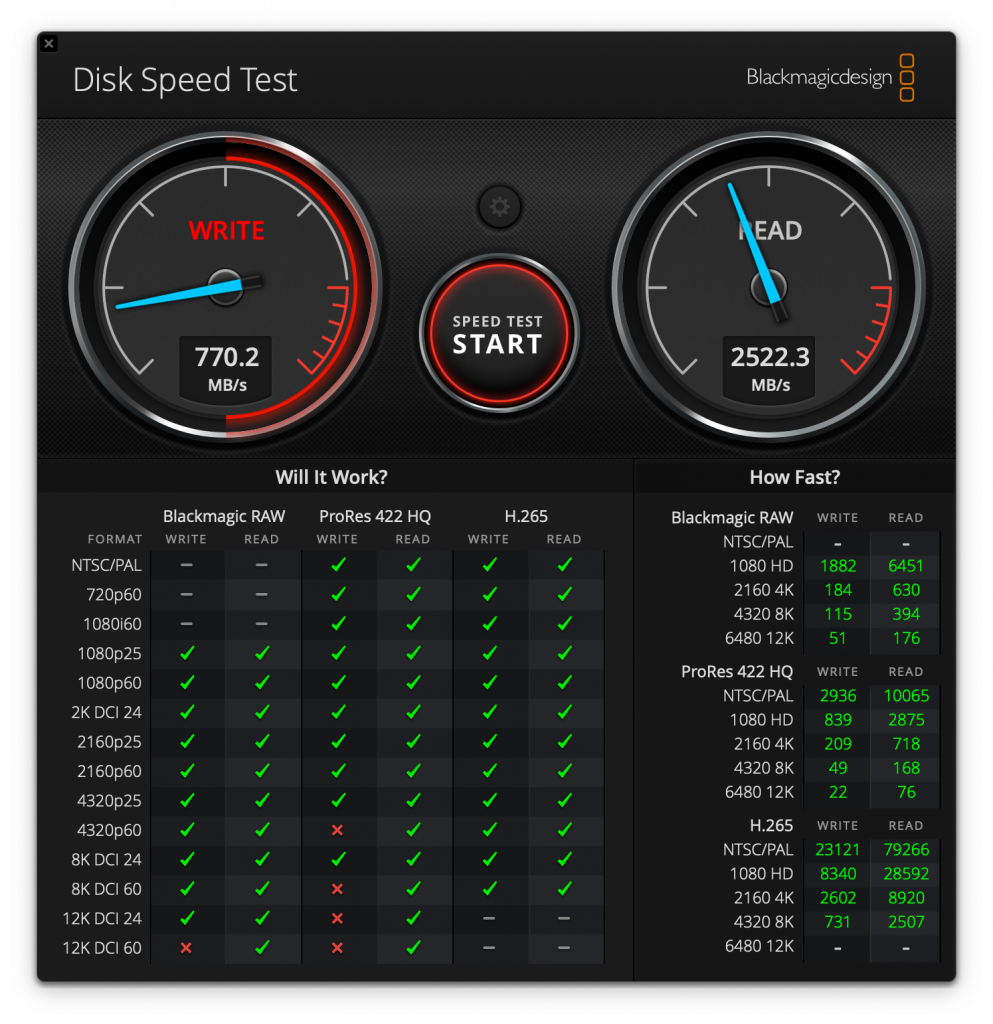
Task: Click 720p60 ProRes read checkmark
Action: coord(413,594)
